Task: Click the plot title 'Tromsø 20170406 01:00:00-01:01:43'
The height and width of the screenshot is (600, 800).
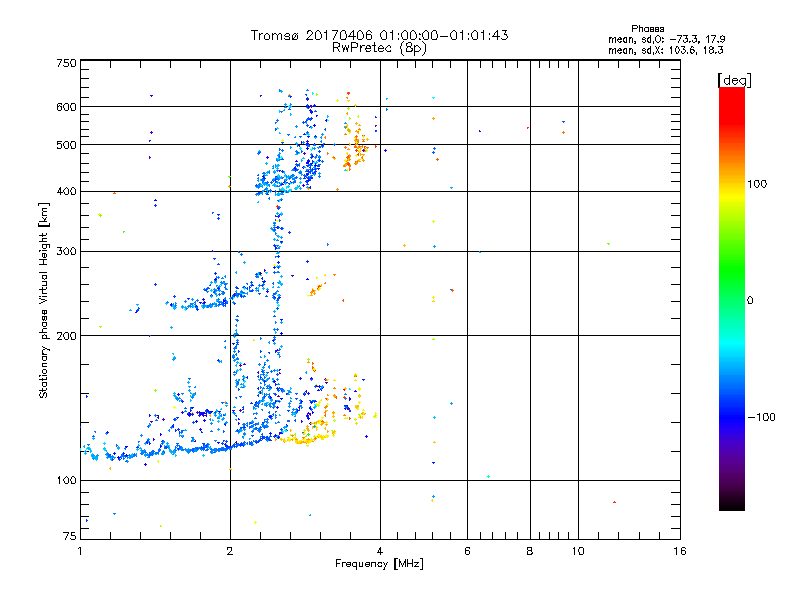Action: point(379,35)
